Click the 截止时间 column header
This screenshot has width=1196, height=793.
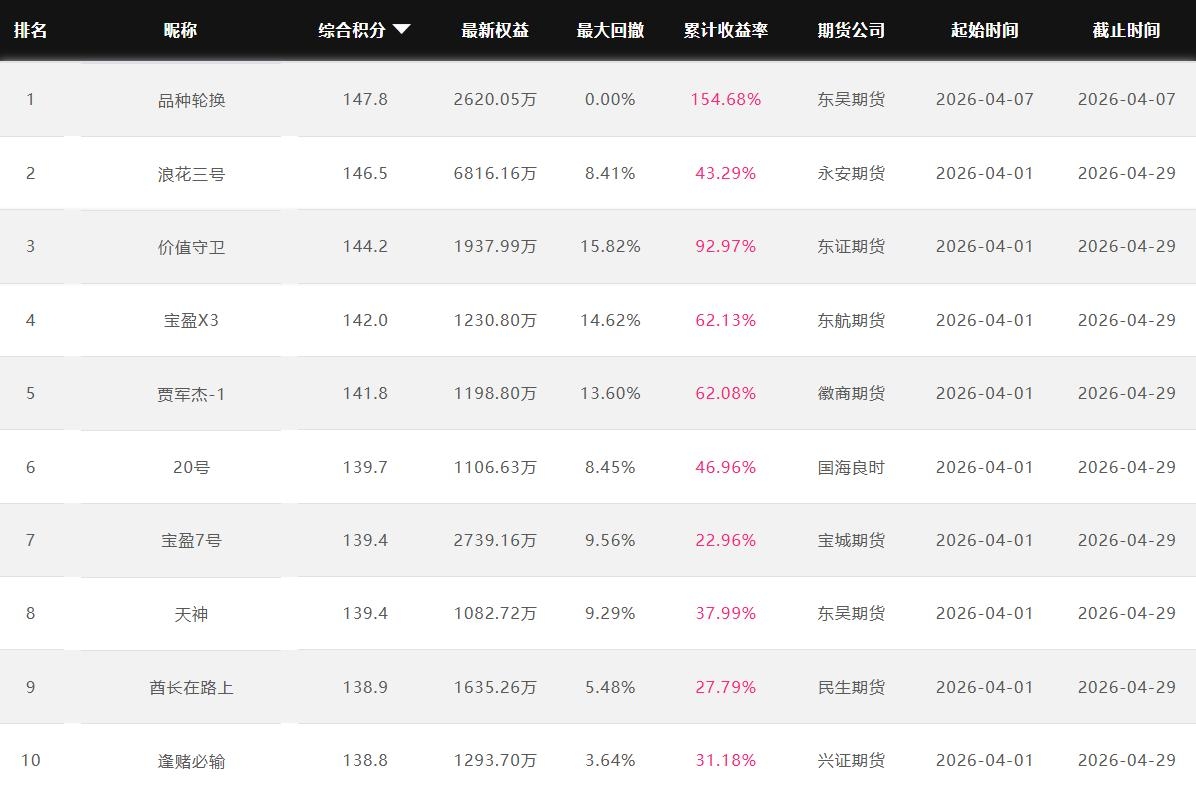[1126, 30]
